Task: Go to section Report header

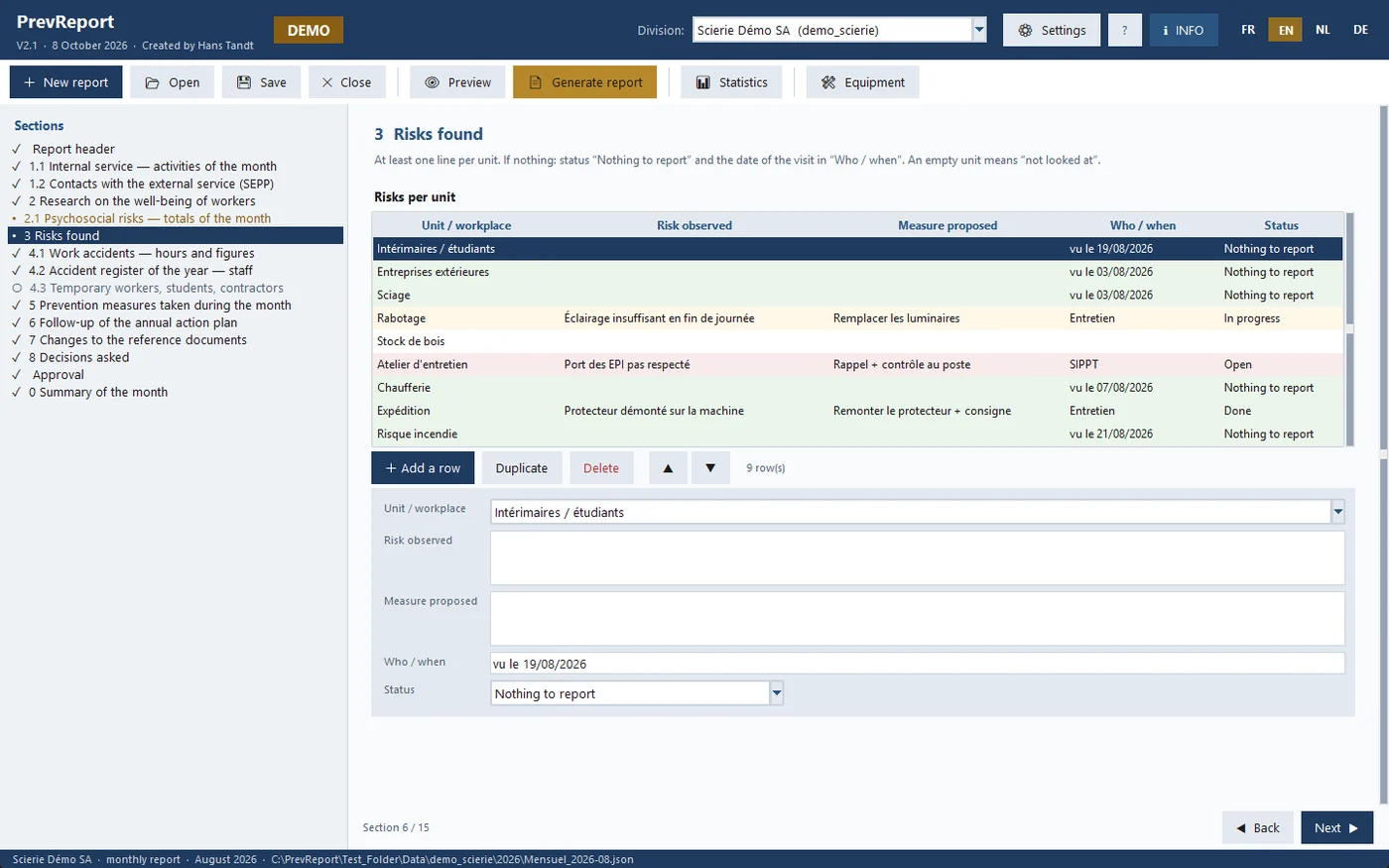Action: [x=73, y=149]
